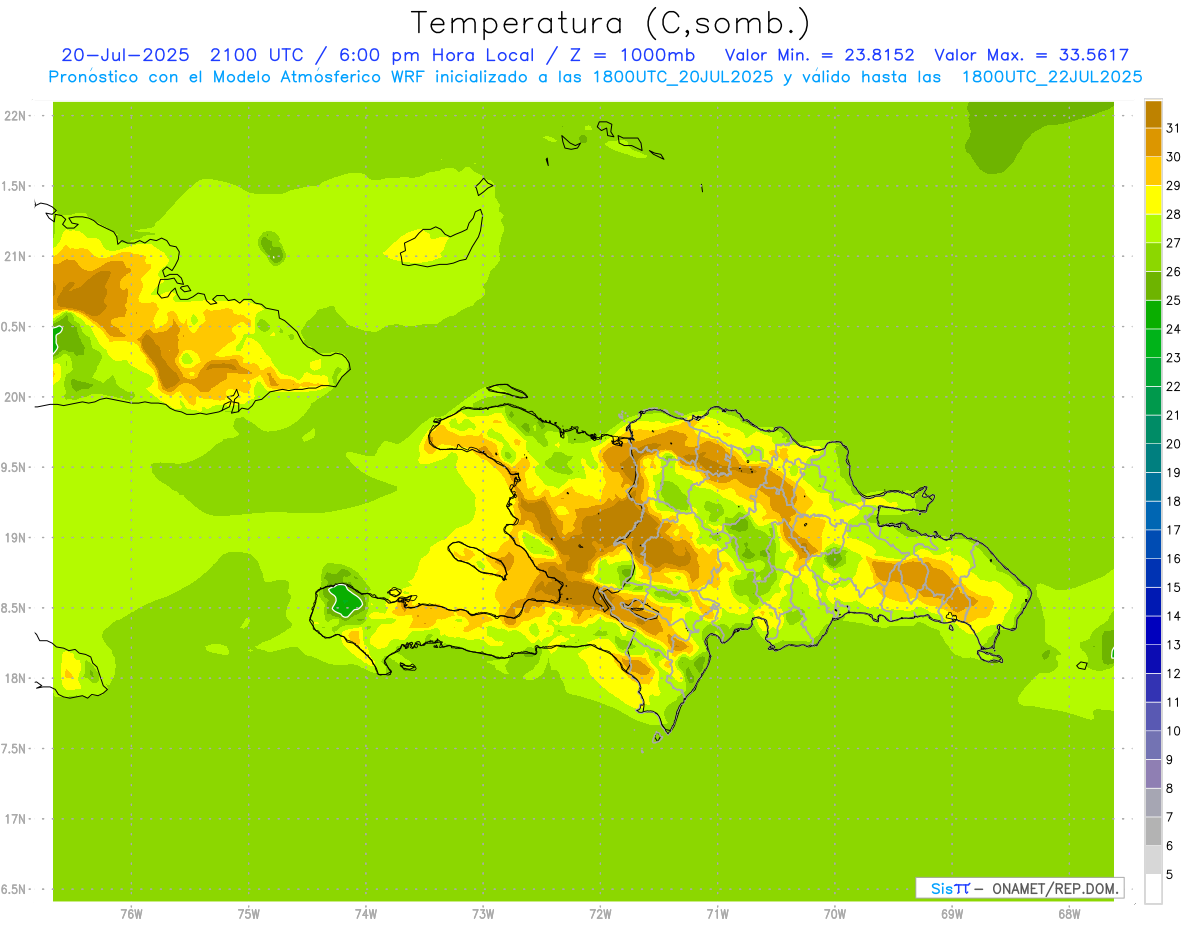Click the legend value 15
Screen dimensions: 1200x927
1173,587
